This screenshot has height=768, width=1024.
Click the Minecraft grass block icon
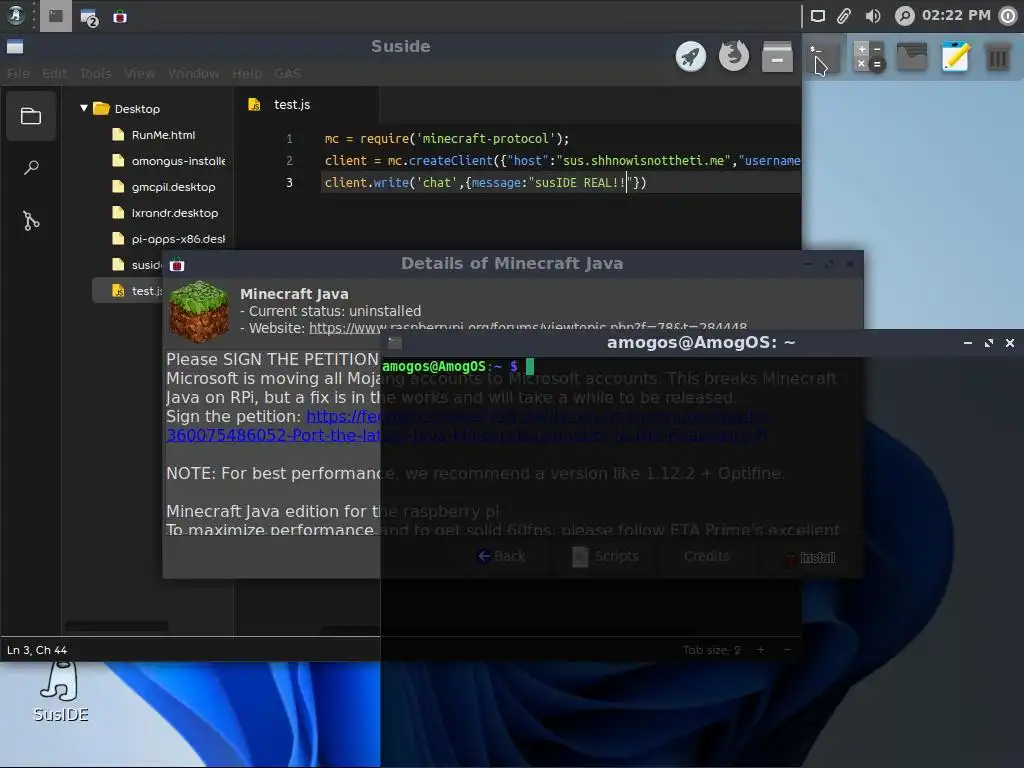pos(199,312)
